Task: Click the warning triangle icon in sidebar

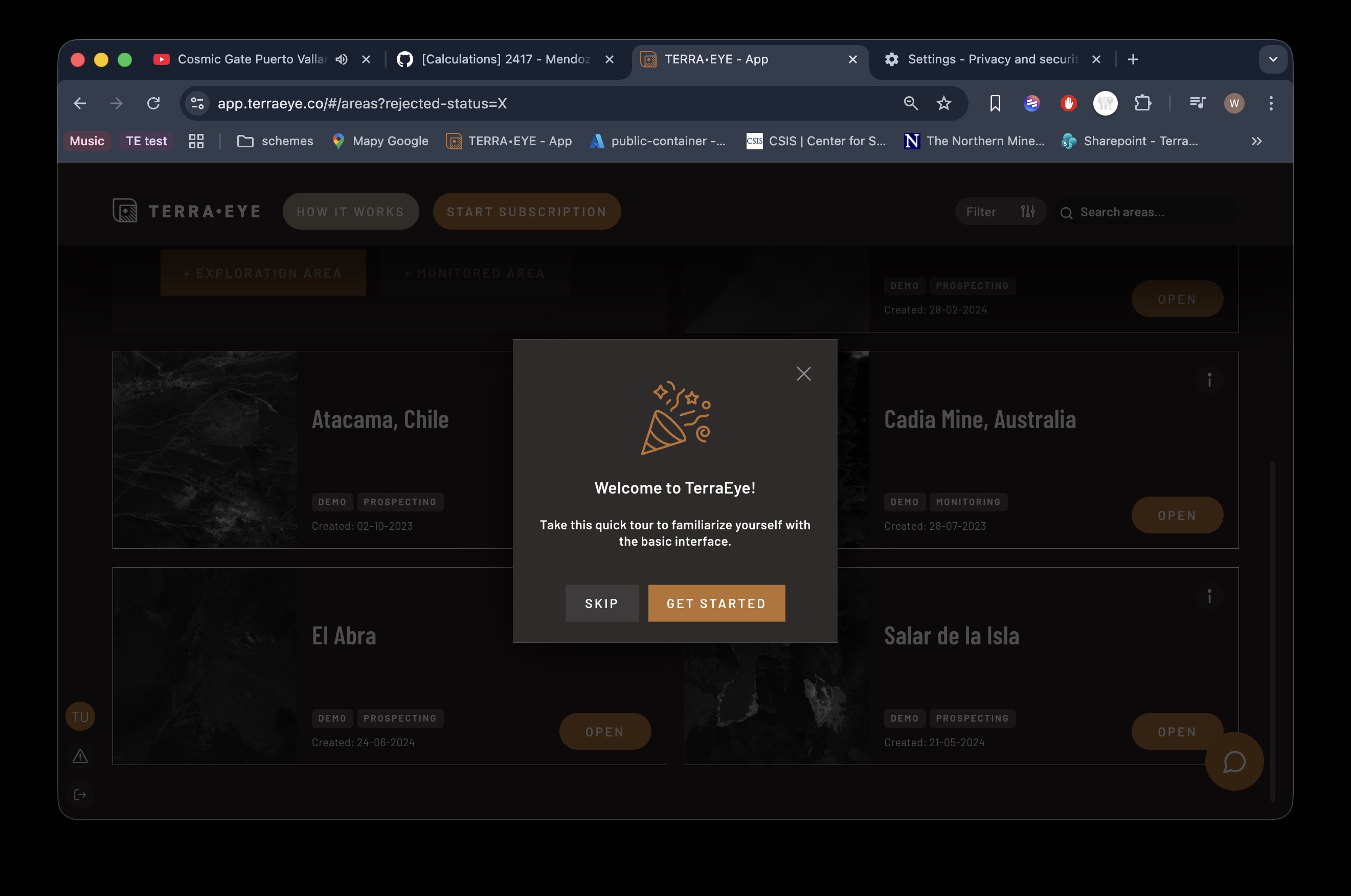Action: (80, 756)
